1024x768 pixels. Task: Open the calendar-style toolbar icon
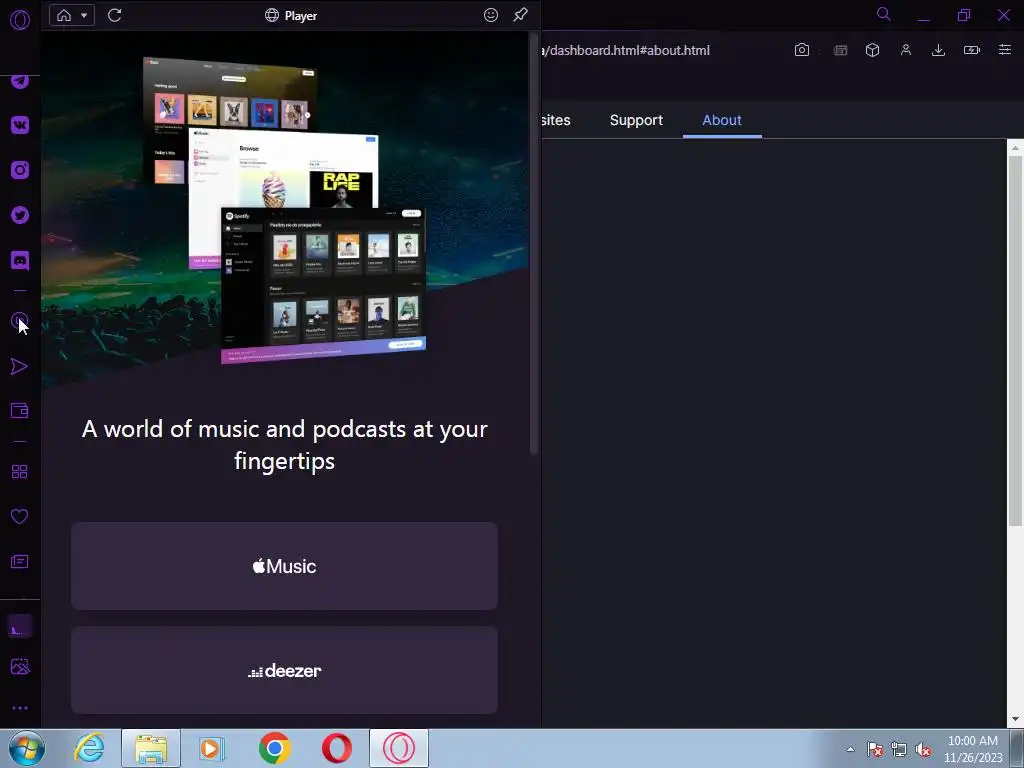pyautogui.click(x=840, y=50)
